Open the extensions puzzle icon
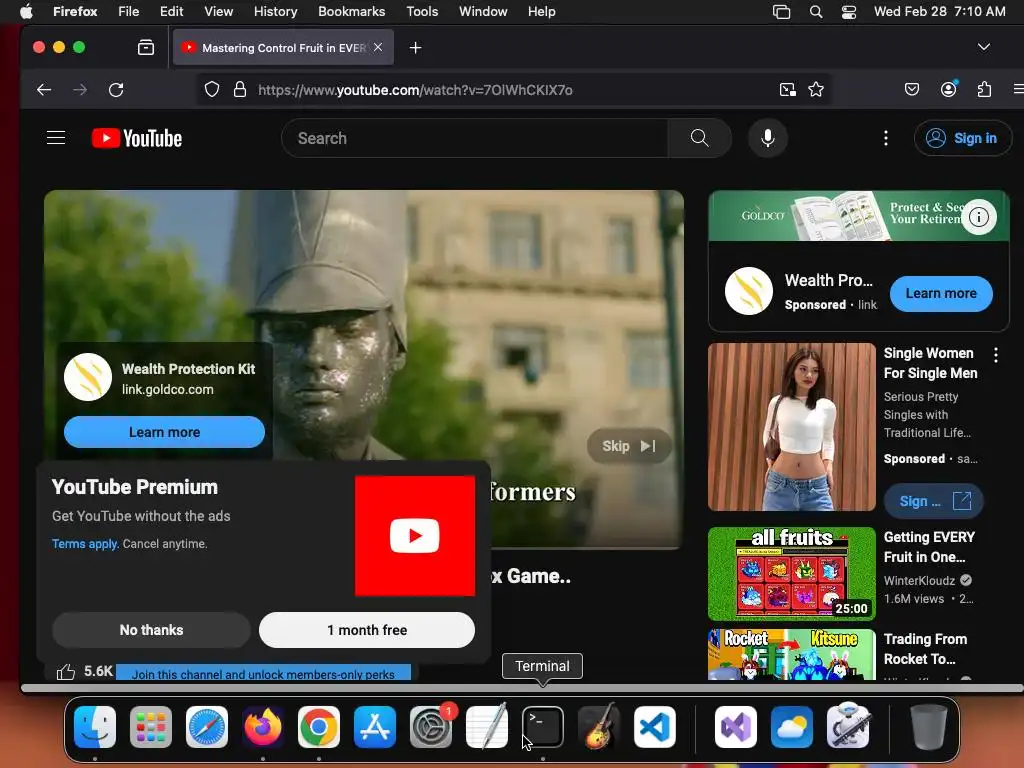 pyautogui.click(x=984, y=89)
